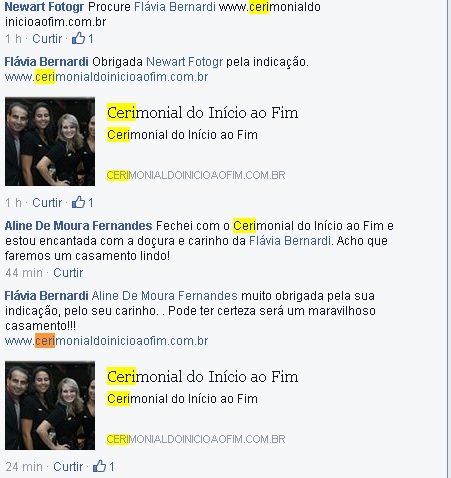Click Newart Fotogr mention in Flávia's reply
Image resolution: width=451 pixels, height=478 pixels.
[x=184, y=62]
